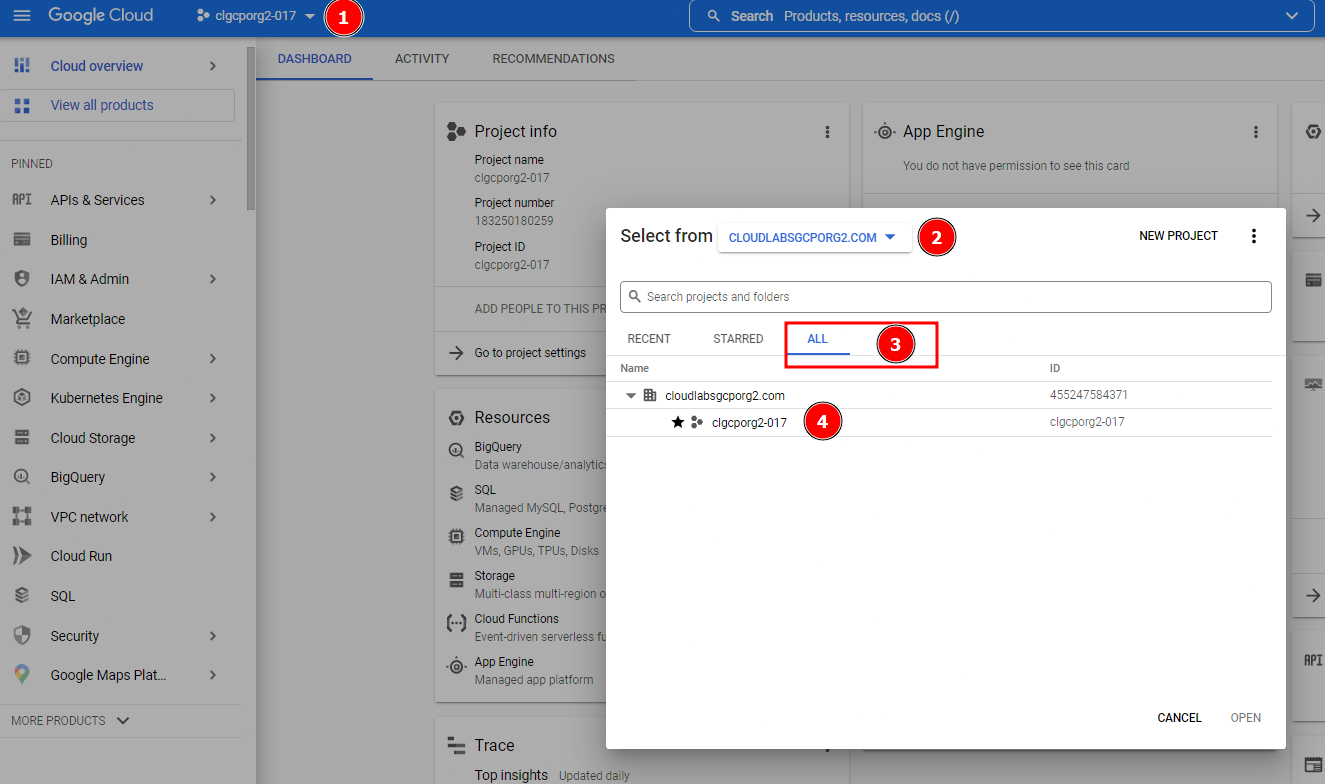The image size is (1325, 784).
Task: Open App Engine card options menu
Action: 1256,132
